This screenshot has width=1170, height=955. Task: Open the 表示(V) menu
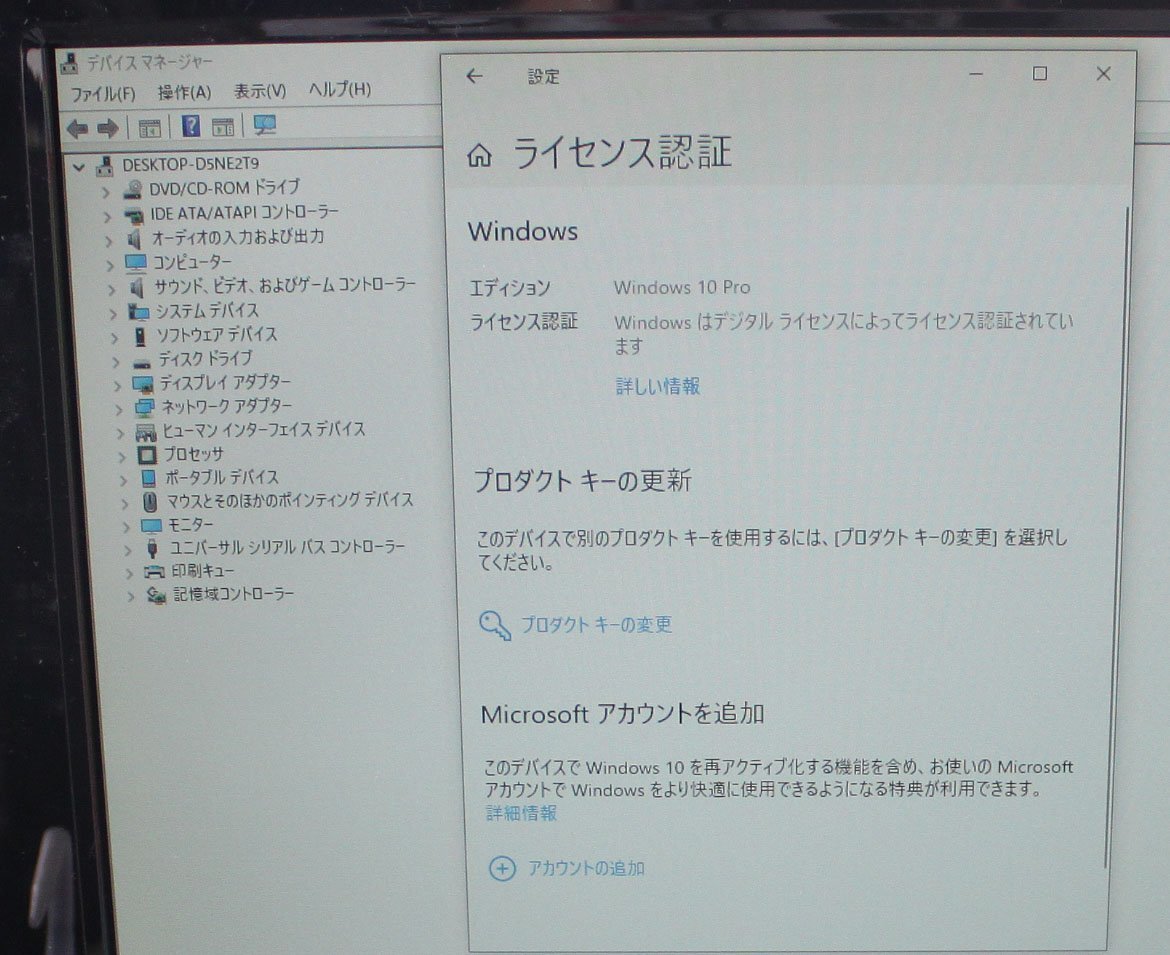(x=260, y=91)
